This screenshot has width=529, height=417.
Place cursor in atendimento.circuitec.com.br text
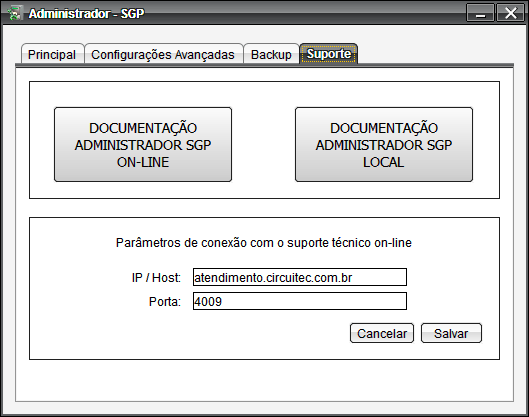point(273,278)
